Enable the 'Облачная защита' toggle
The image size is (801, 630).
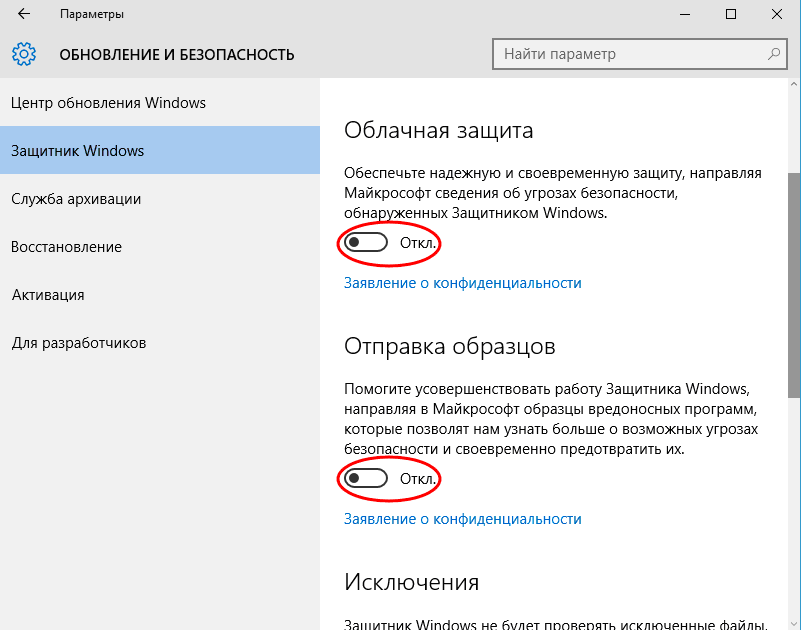click(x=365, y=243)
